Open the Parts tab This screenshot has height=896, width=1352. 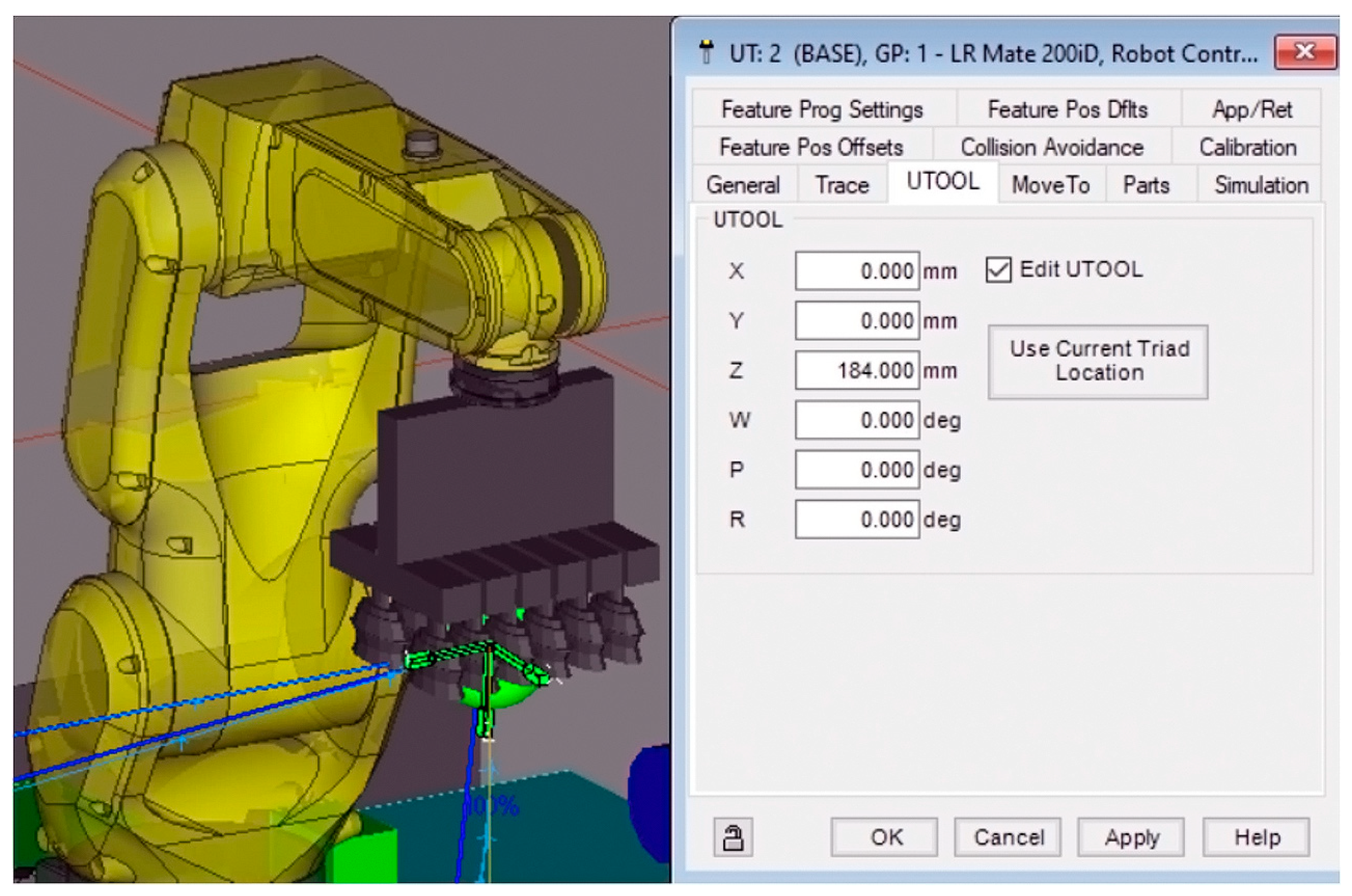[x=1146, y=185]
